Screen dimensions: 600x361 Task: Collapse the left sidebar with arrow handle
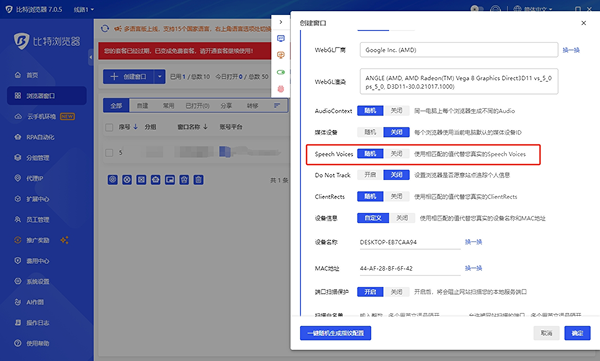tap(91, 57)
